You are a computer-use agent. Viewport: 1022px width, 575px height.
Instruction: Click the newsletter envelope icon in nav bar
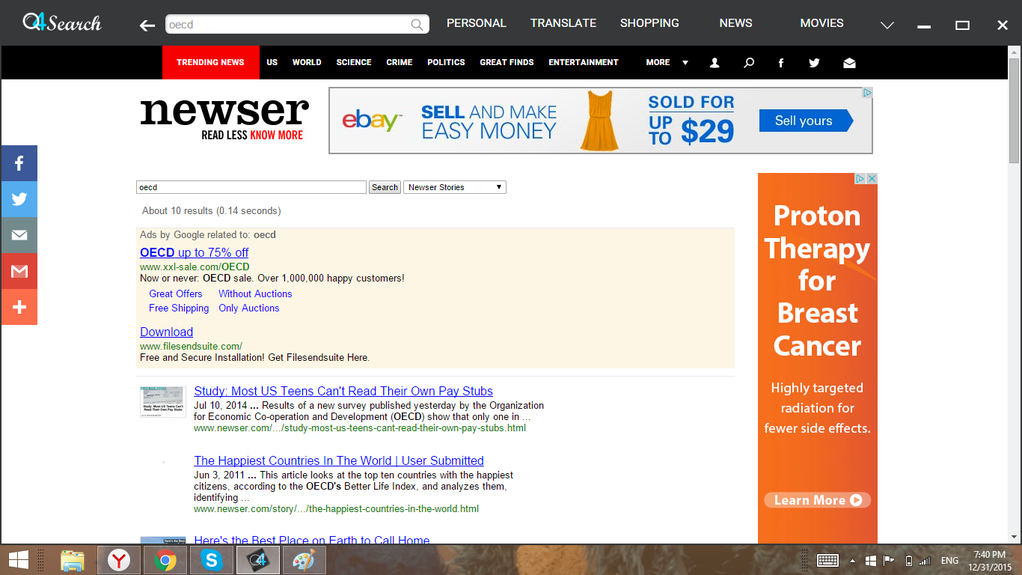(849, 63)
